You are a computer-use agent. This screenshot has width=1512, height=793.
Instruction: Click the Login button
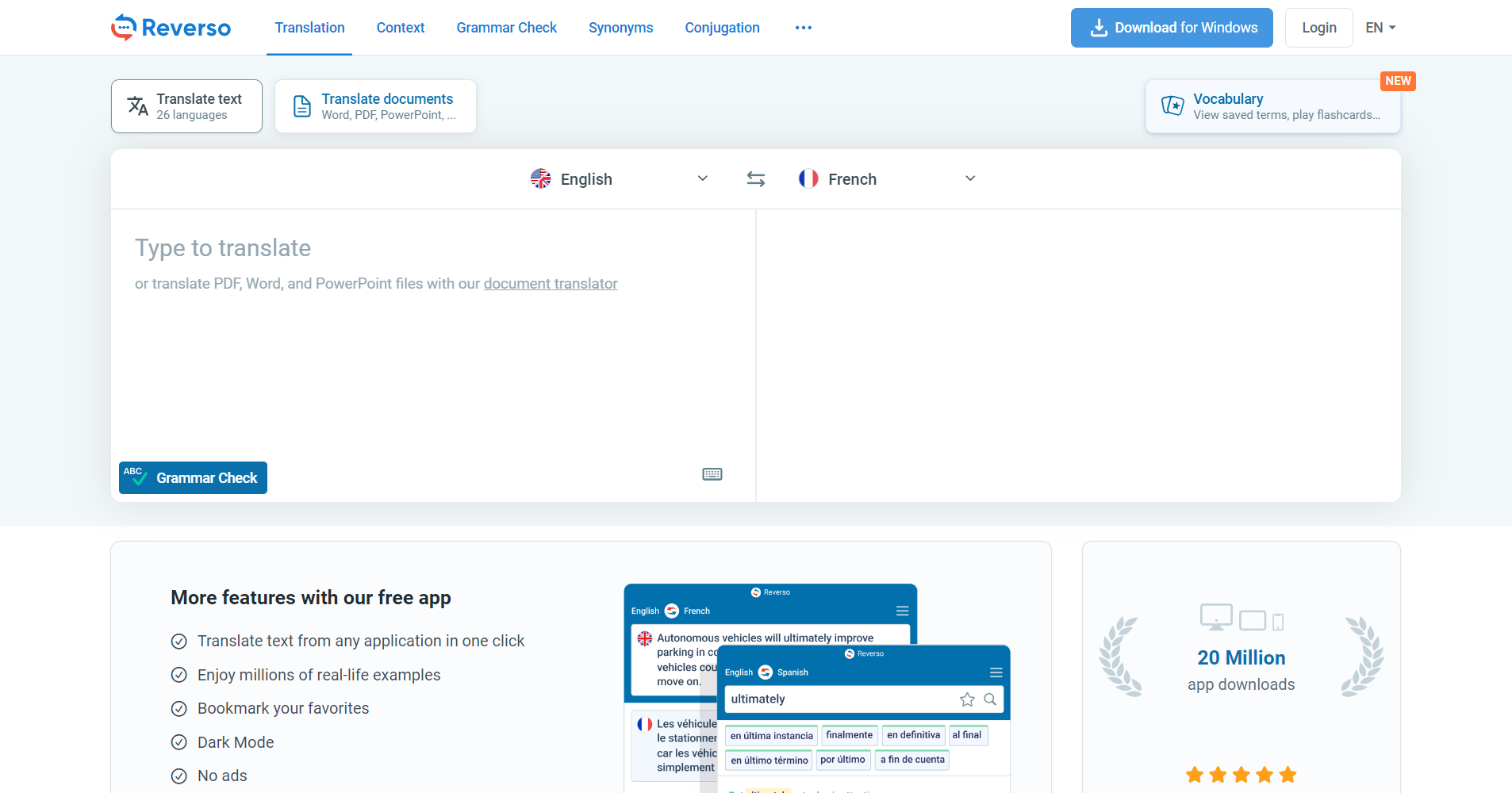tap(1319, 28)
